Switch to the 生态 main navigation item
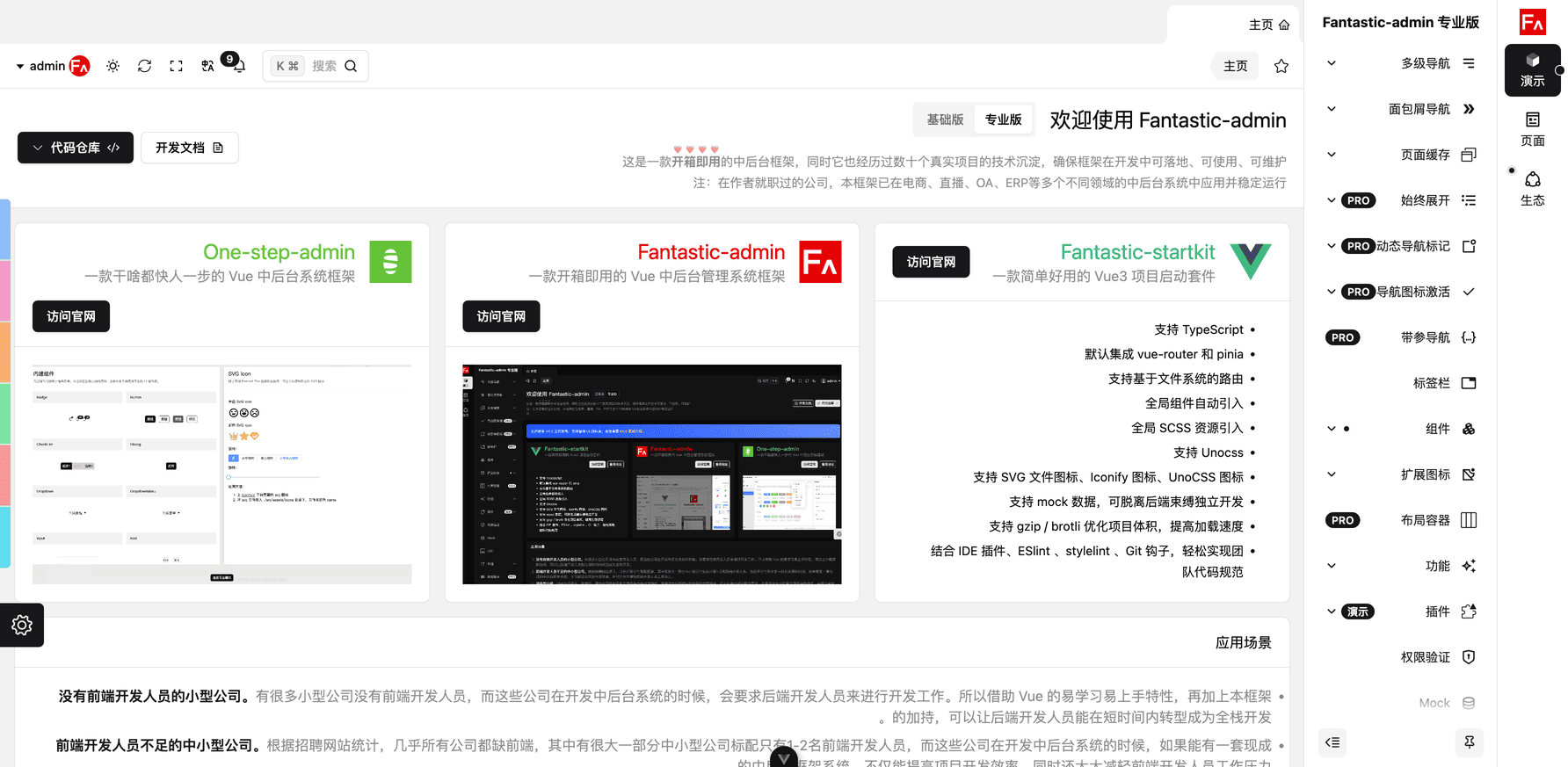 [1532, 188]
